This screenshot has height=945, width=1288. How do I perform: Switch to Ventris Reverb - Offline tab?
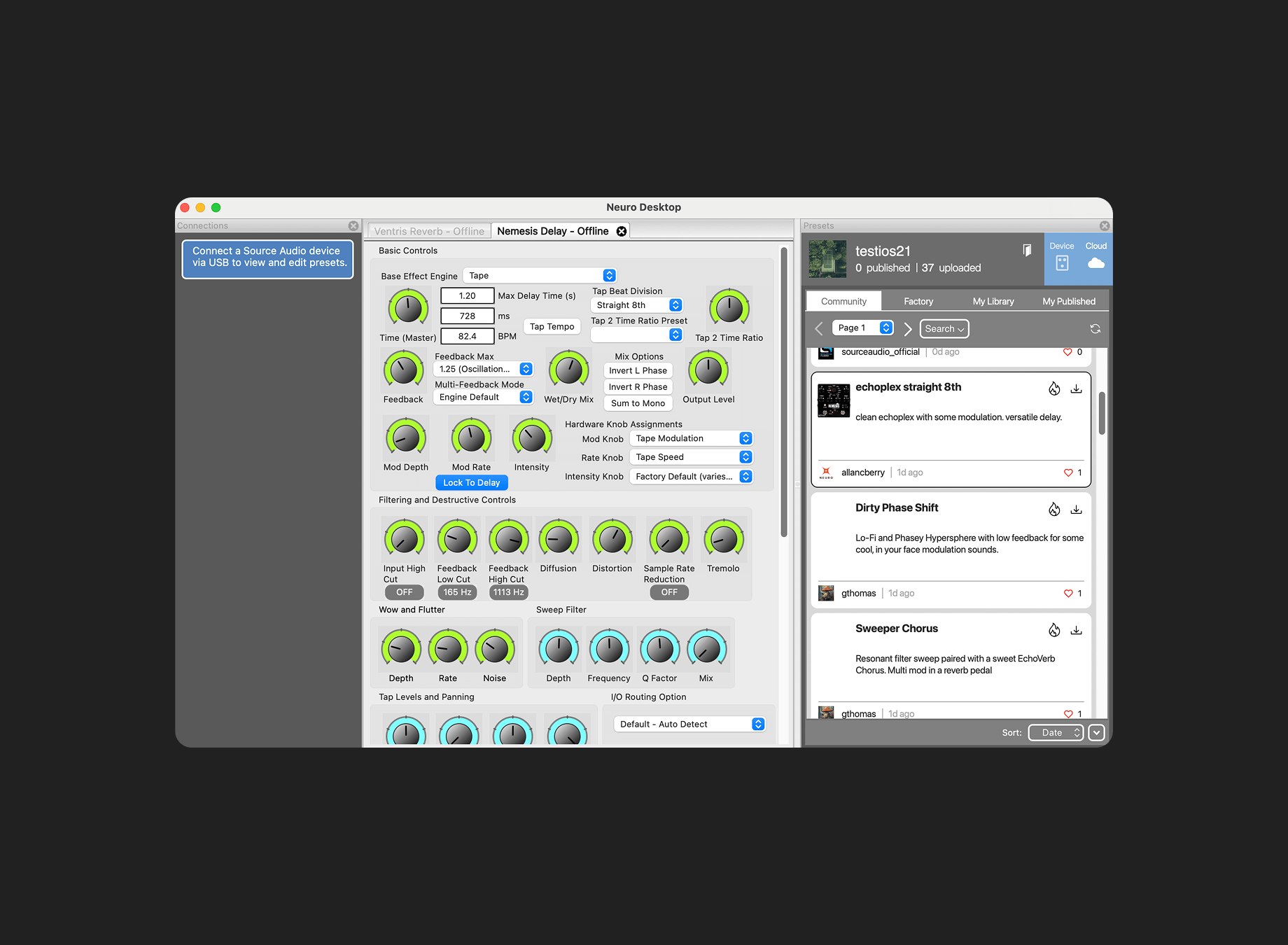coord(429,232)
